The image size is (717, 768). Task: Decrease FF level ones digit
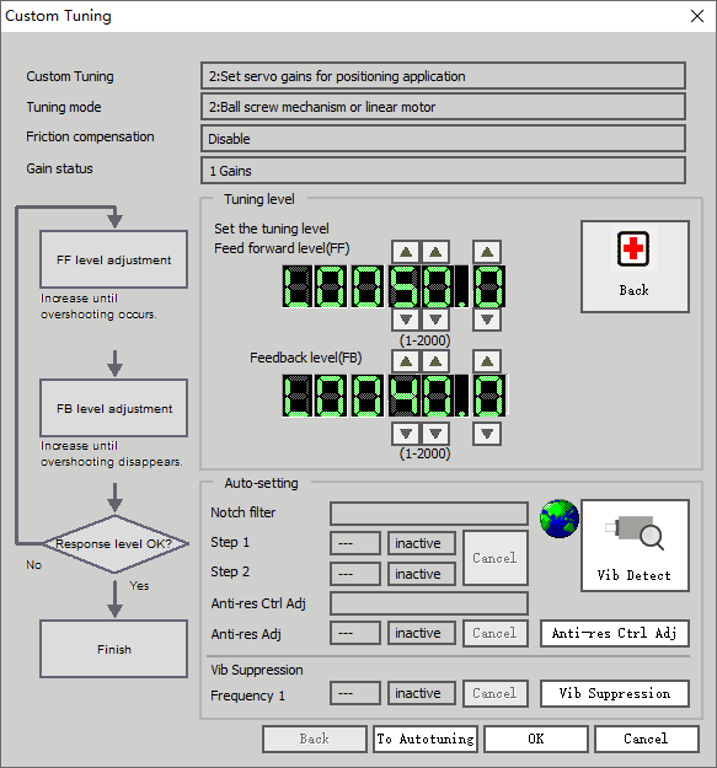point(435,320)
